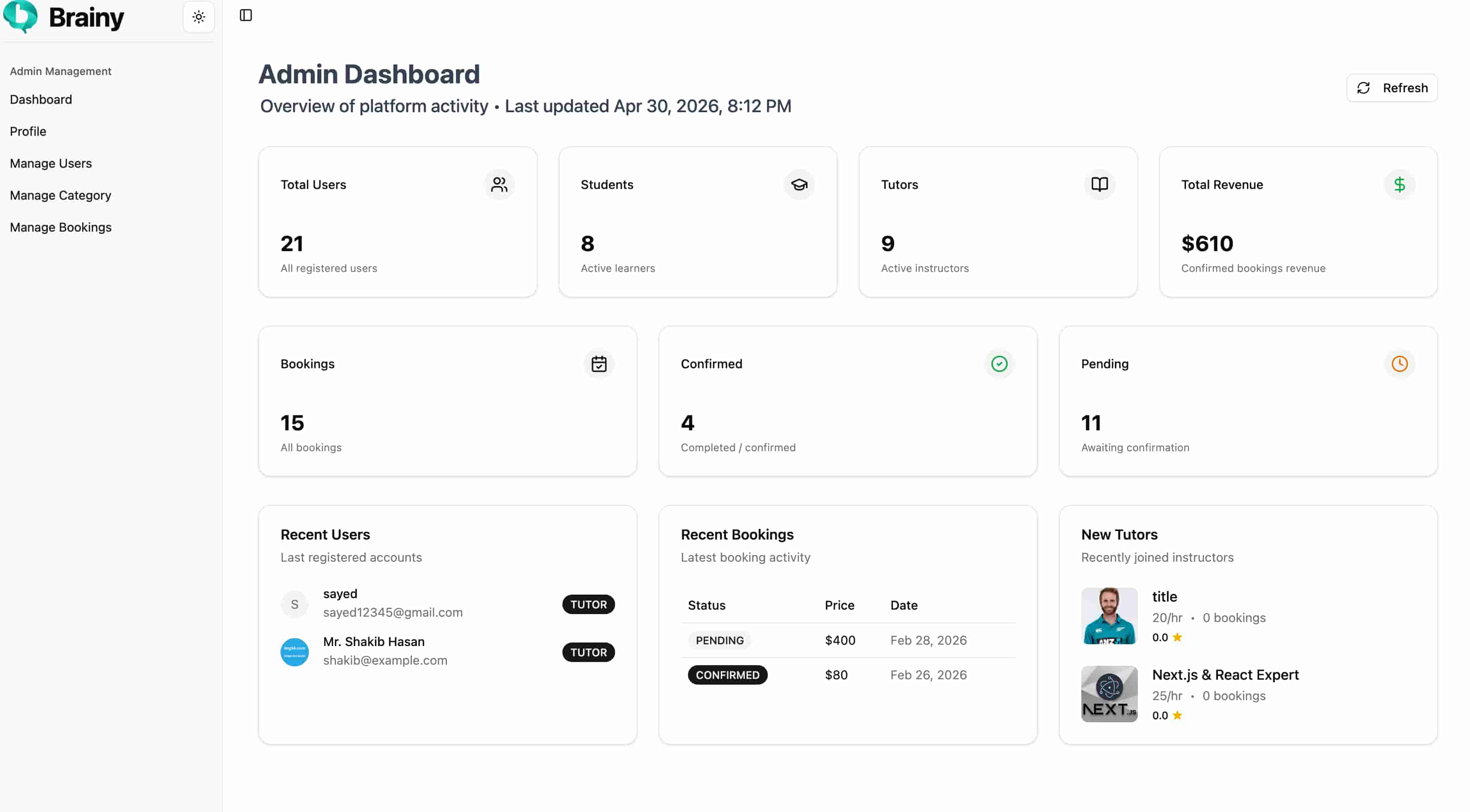
Task: Click the '20/hr' rate text
Action: (x=1168, y=617)
